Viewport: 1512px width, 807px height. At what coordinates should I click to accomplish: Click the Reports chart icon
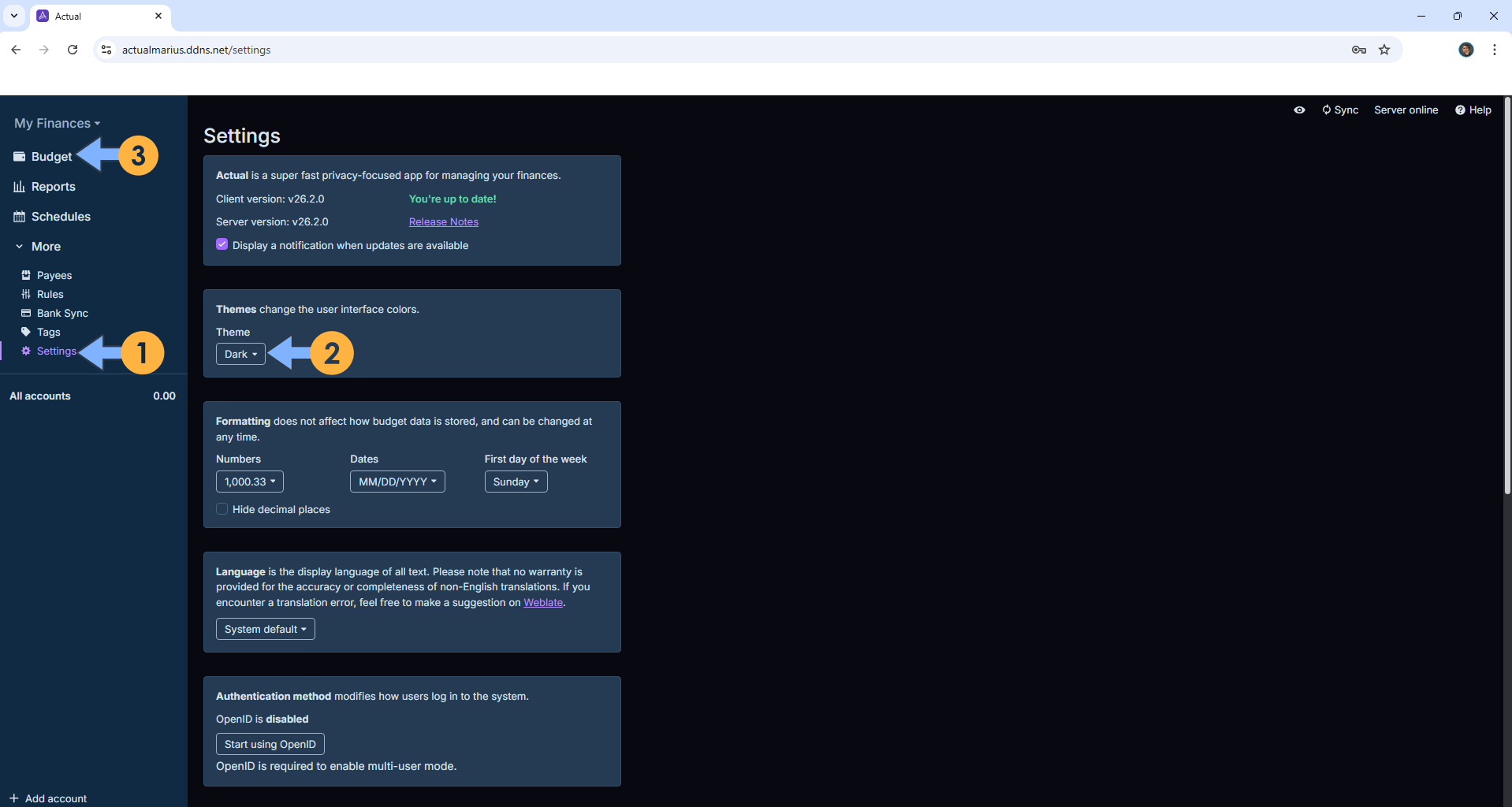19,187
